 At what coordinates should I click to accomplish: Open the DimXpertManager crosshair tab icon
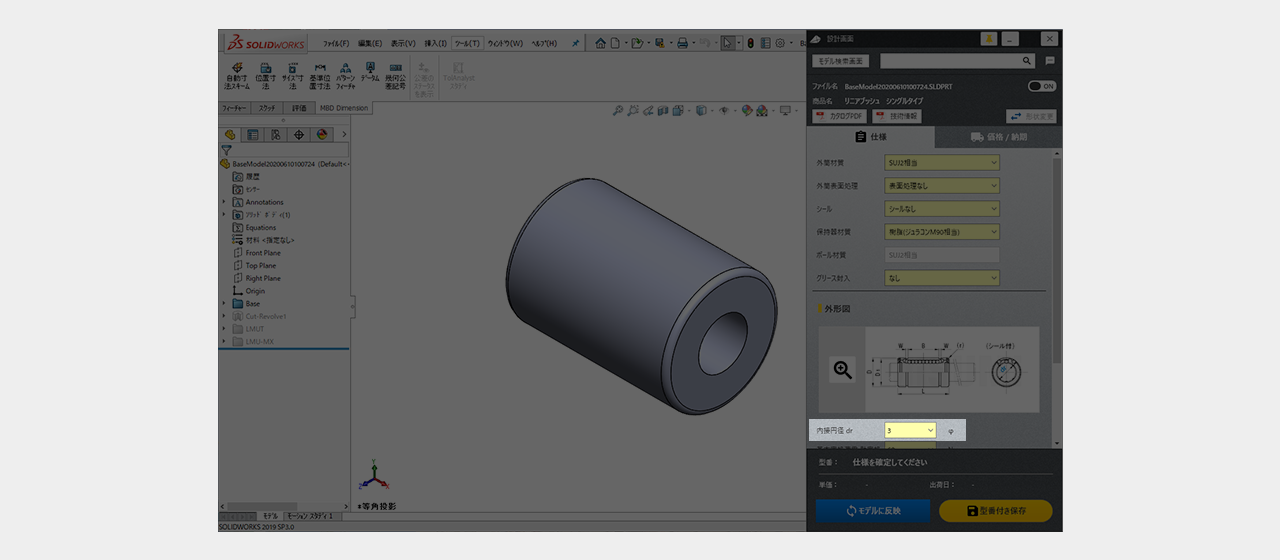click(x=299, y=134)
